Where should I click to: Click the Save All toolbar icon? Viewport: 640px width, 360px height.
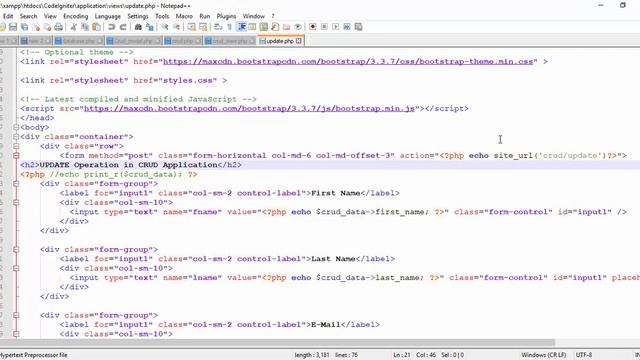coord(24,27)
